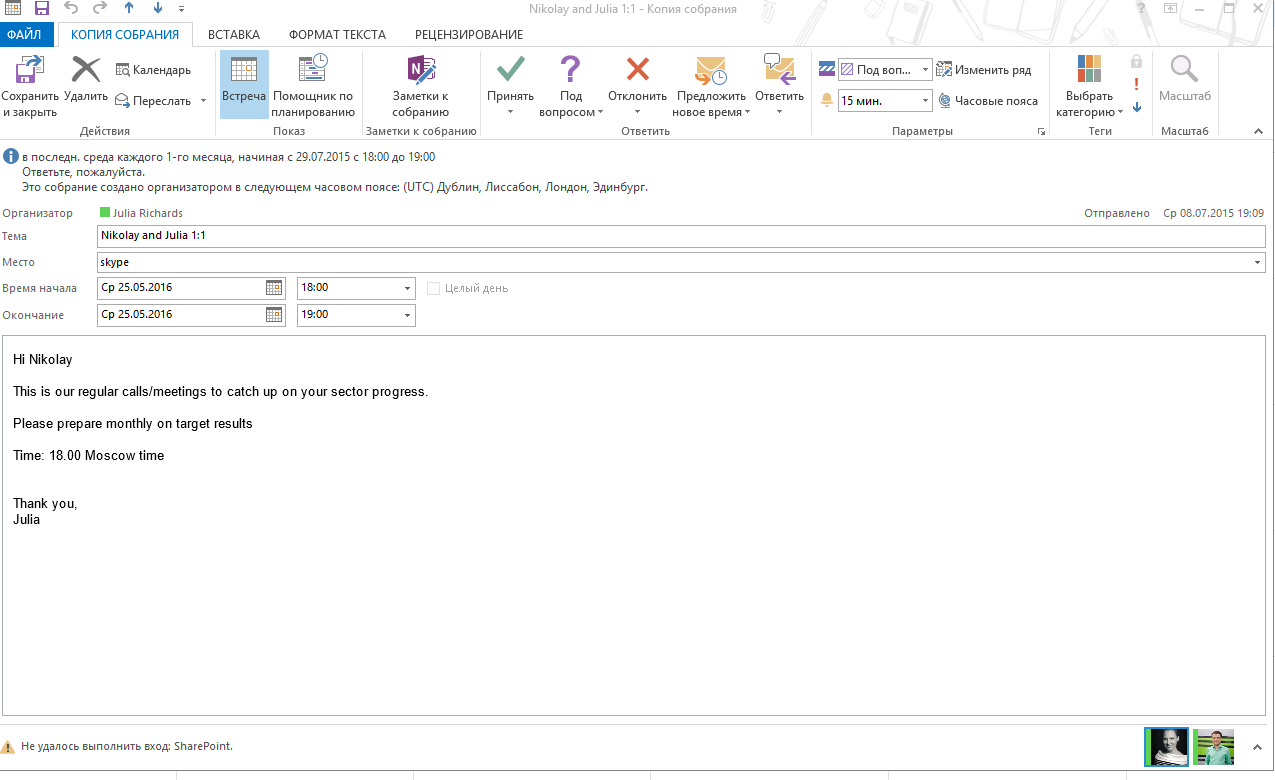Expand the Отклонить dropdown arrow
Viewport: 1275px width, 780px height.
tap(637, 111)
